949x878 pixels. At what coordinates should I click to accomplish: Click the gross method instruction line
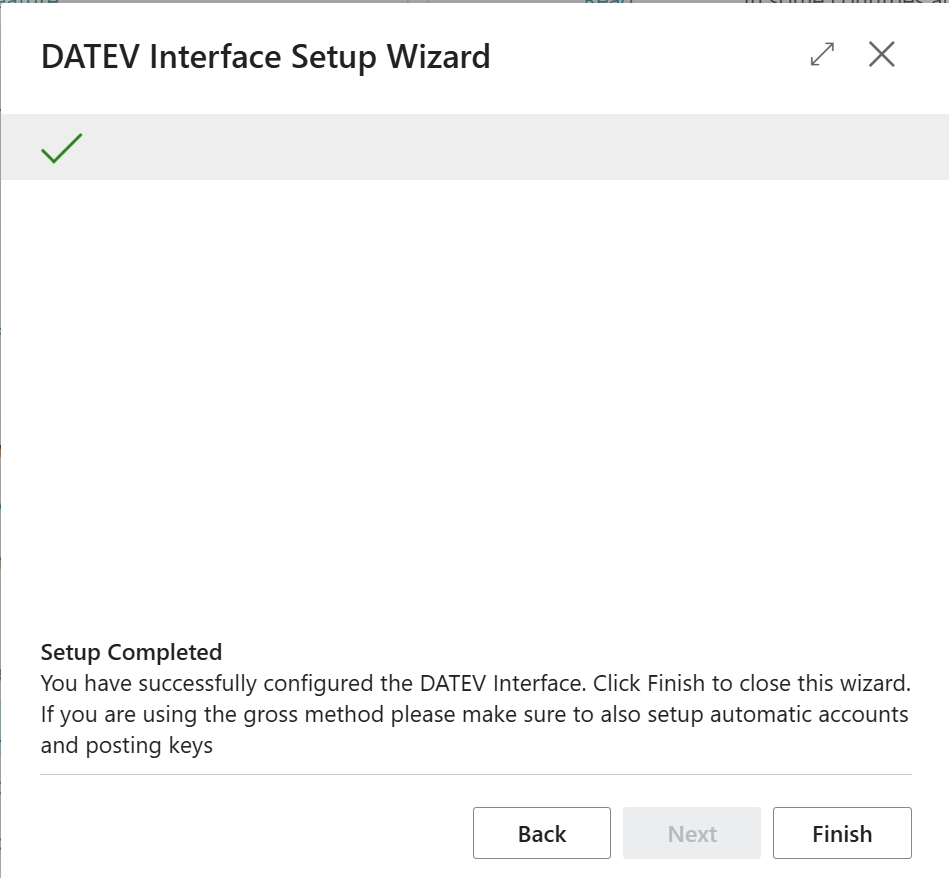click(x=474, y=715)
